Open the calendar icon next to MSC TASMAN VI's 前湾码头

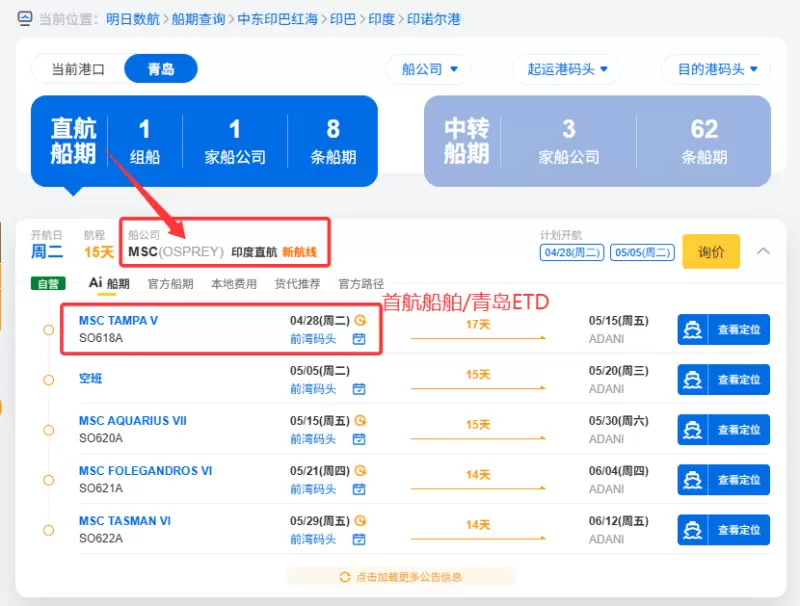pos(360,539)
